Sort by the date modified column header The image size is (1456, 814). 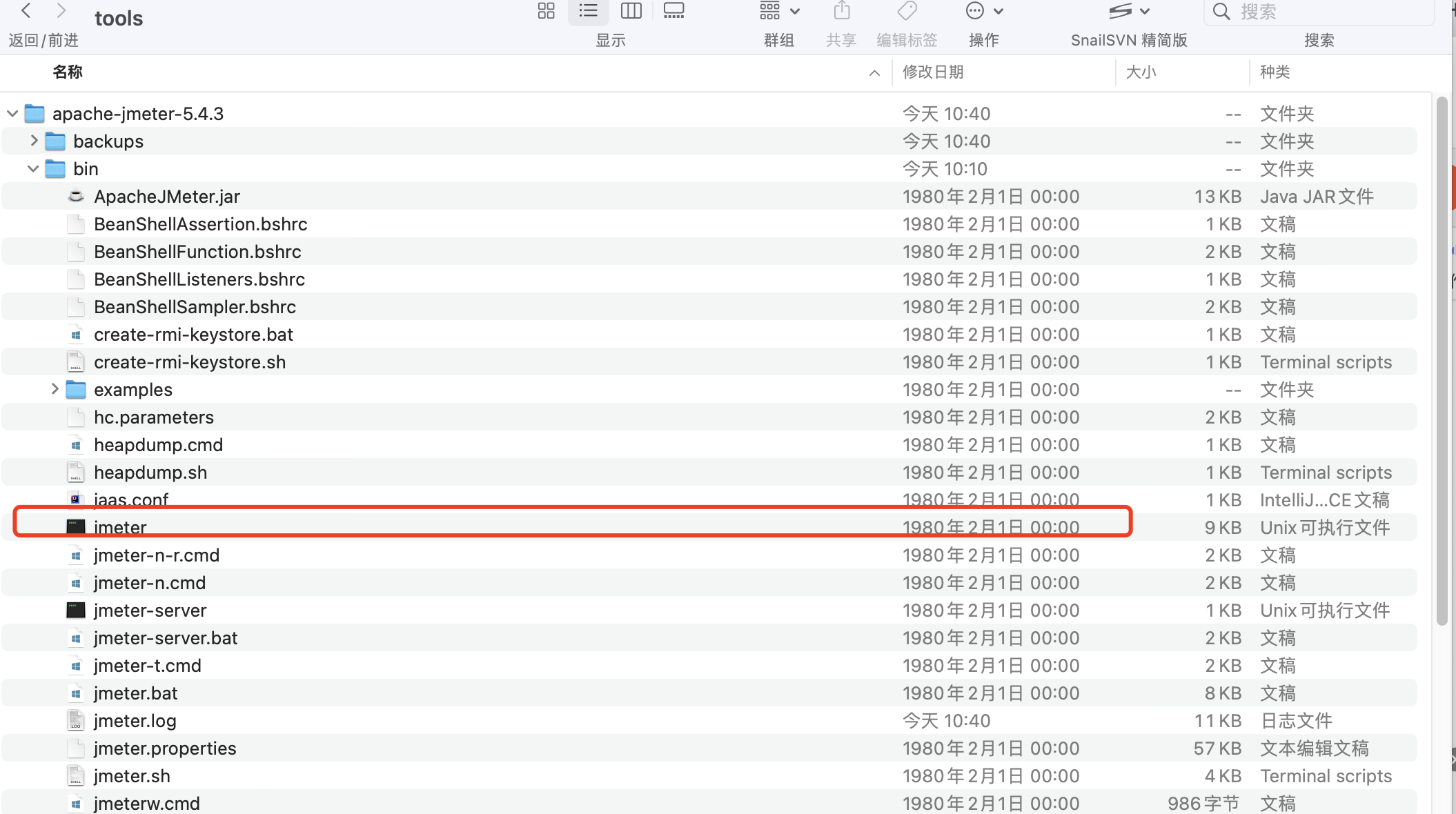[x=933, y=72]
